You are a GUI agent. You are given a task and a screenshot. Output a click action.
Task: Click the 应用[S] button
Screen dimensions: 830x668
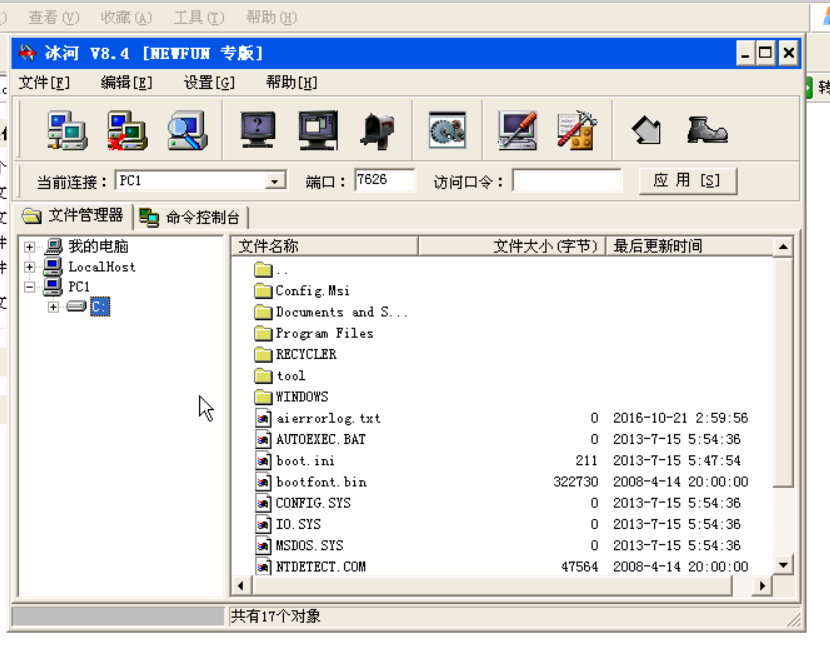tap(687, 181)
